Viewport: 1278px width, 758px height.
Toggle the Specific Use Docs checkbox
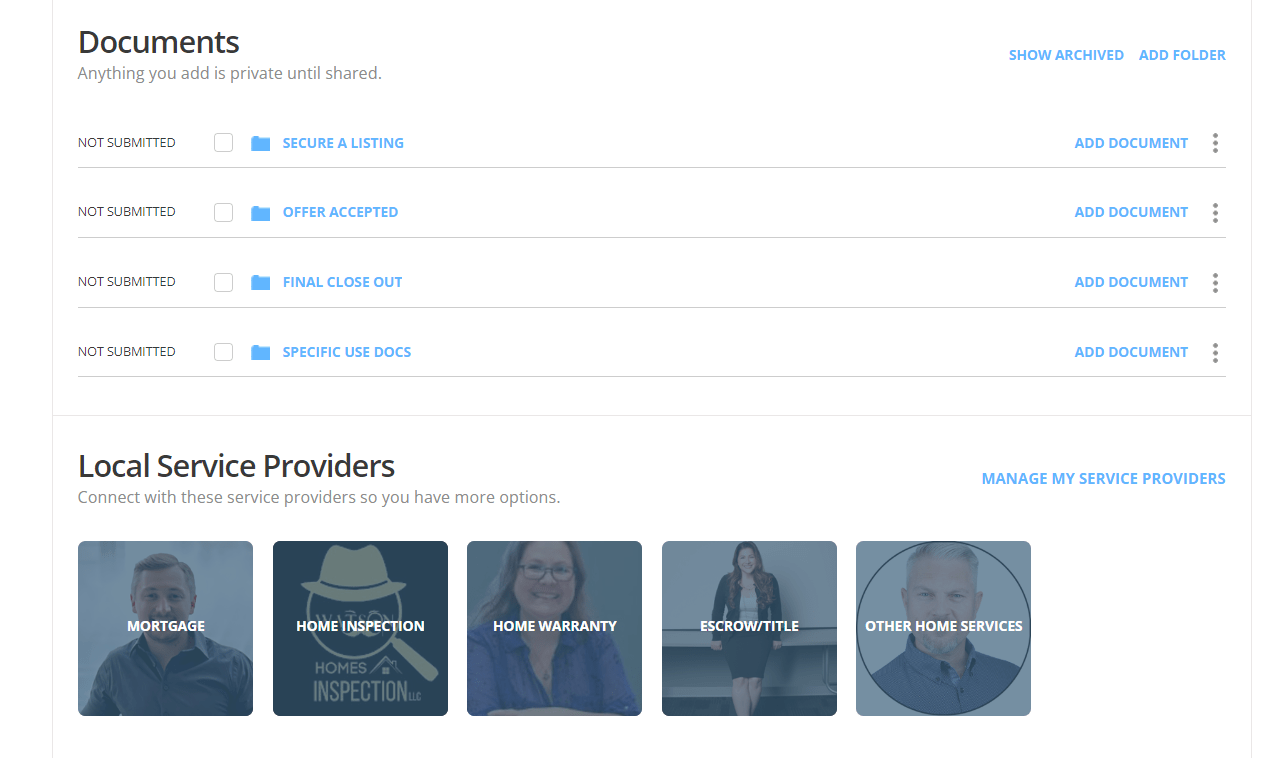[224, 352]
